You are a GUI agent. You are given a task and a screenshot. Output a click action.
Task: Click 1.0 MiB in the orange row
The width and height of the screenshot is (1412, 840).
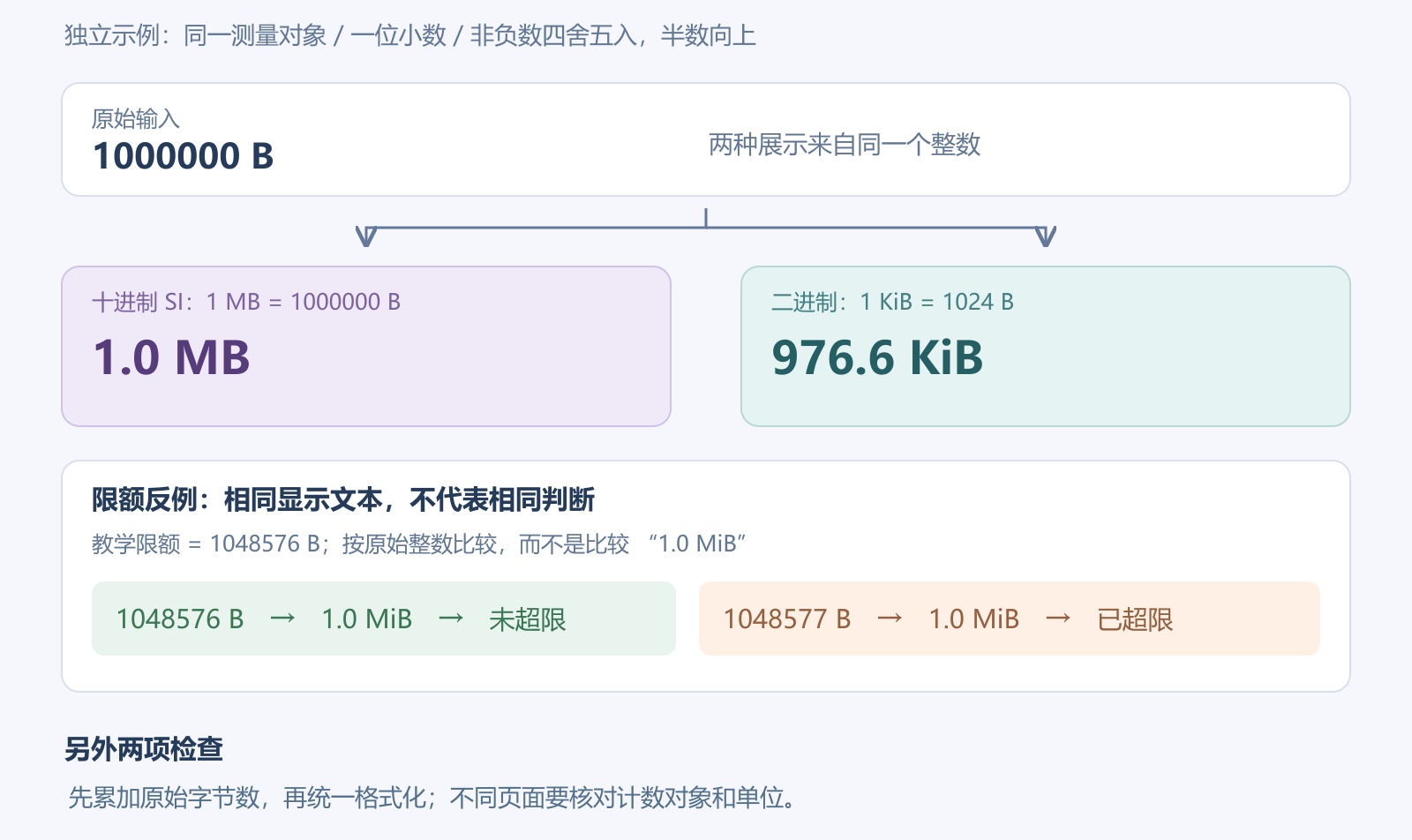pyautogui.click(x=974, y=619)
